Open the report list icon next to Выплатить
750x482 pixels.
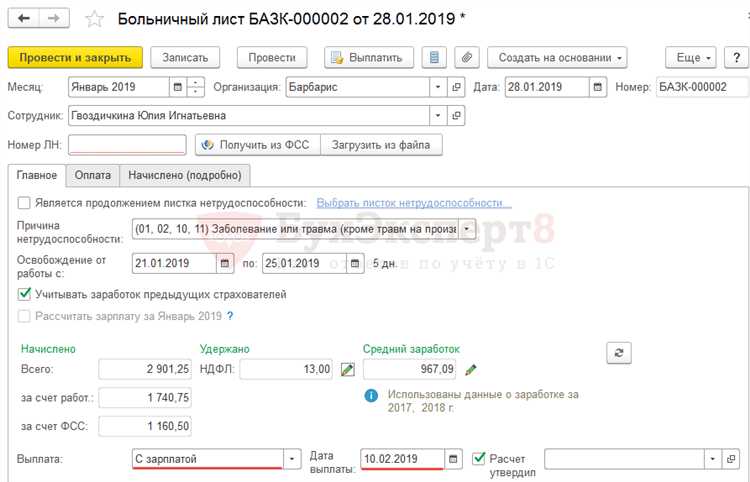434,58
